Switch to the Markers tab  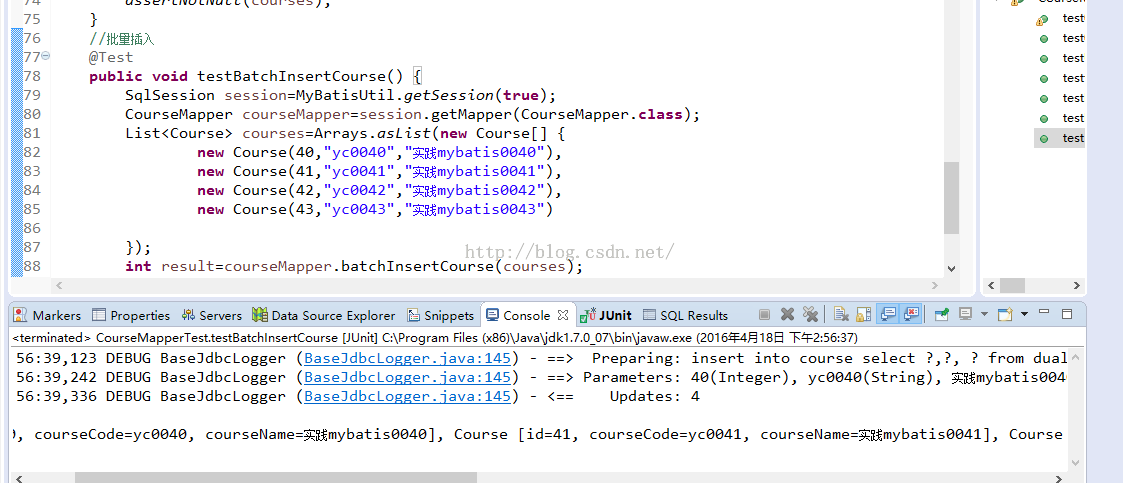click(x=47, y=315)
